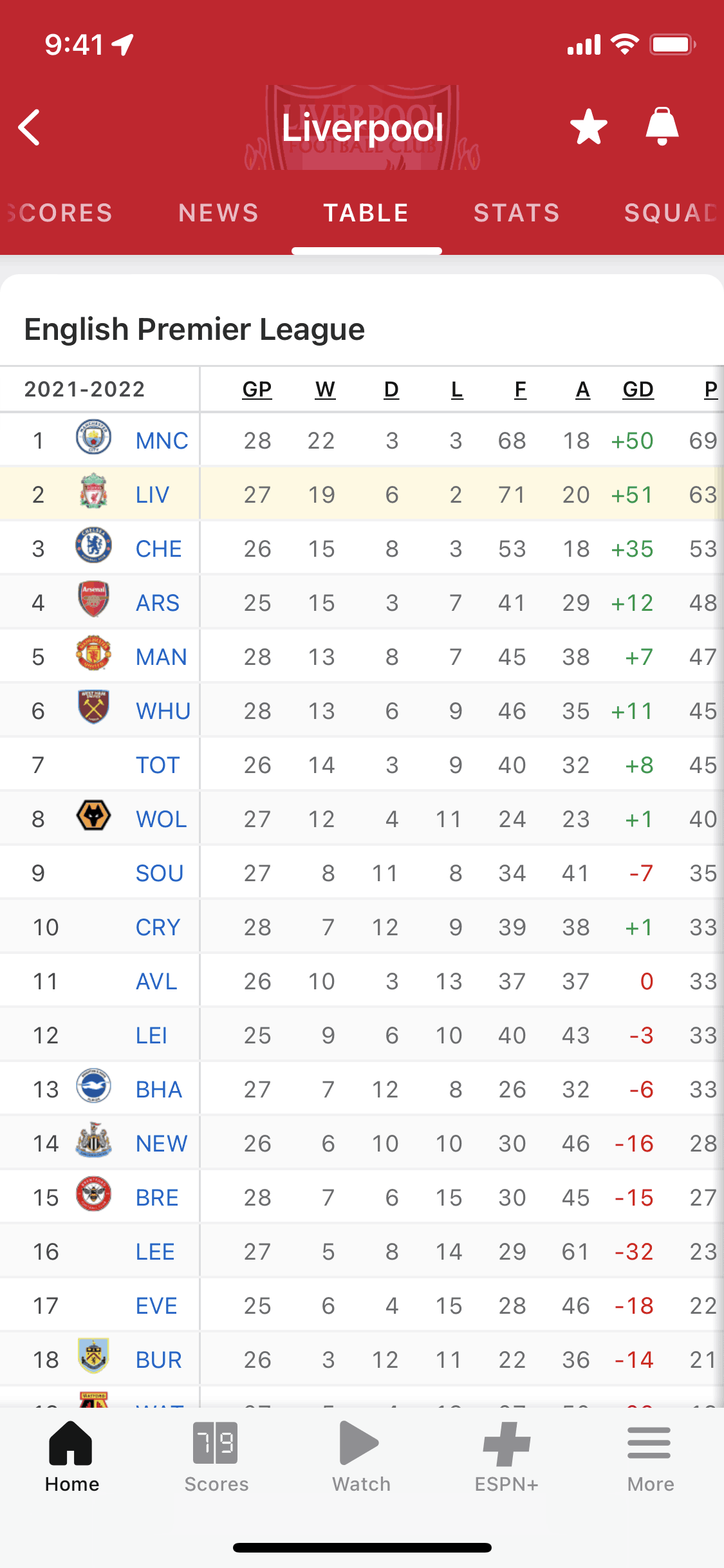Sort the table by GP column
The width and height of the screenshot is (724, 1568).
(x=257, y=389)
